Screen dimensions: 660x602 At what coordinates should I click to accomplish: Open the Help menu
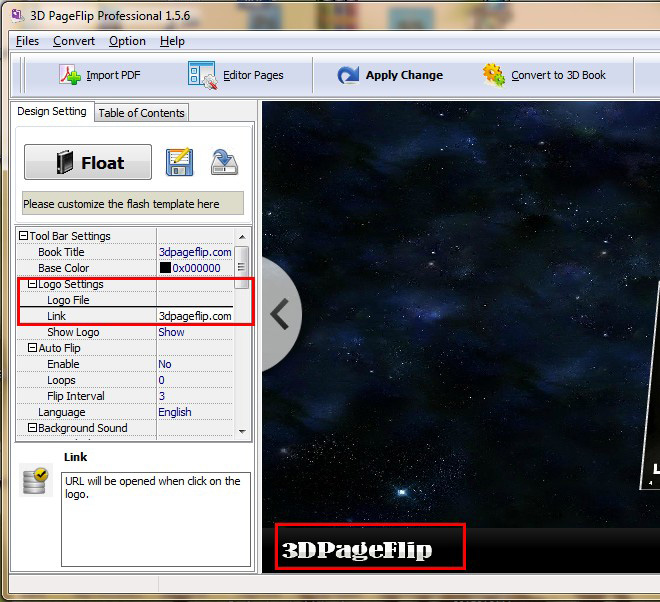tap(172, 41)
